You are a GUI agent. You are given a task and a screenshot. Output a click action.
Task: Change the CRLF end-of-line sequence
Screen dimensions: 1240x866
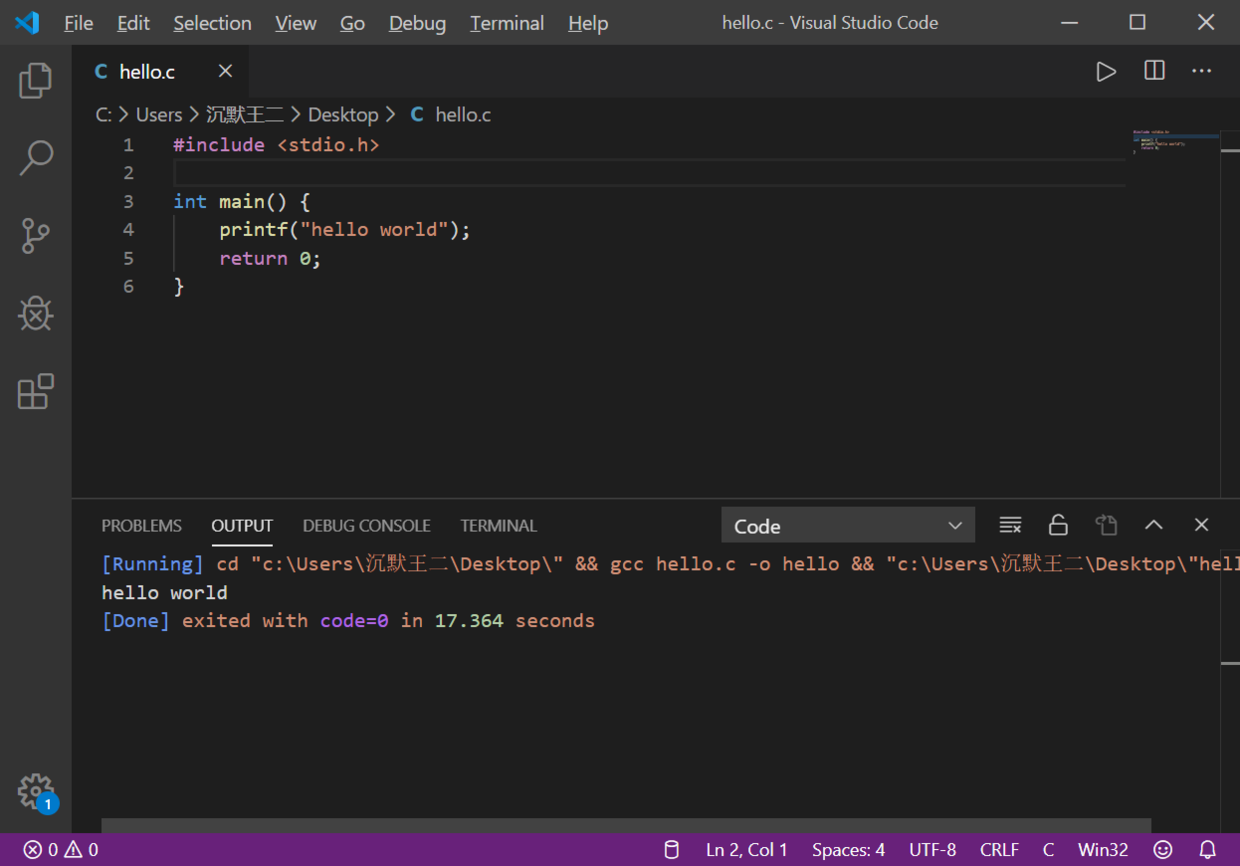[999, 850]
